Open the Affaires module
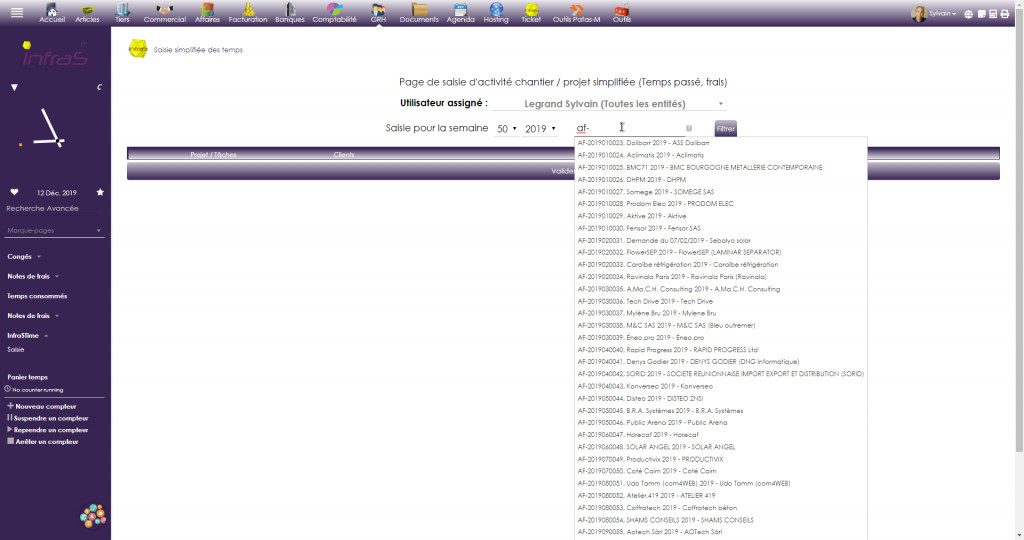The height and width of the screenshot is (540, 1024). pyautogui.click(x=207, y=13)
